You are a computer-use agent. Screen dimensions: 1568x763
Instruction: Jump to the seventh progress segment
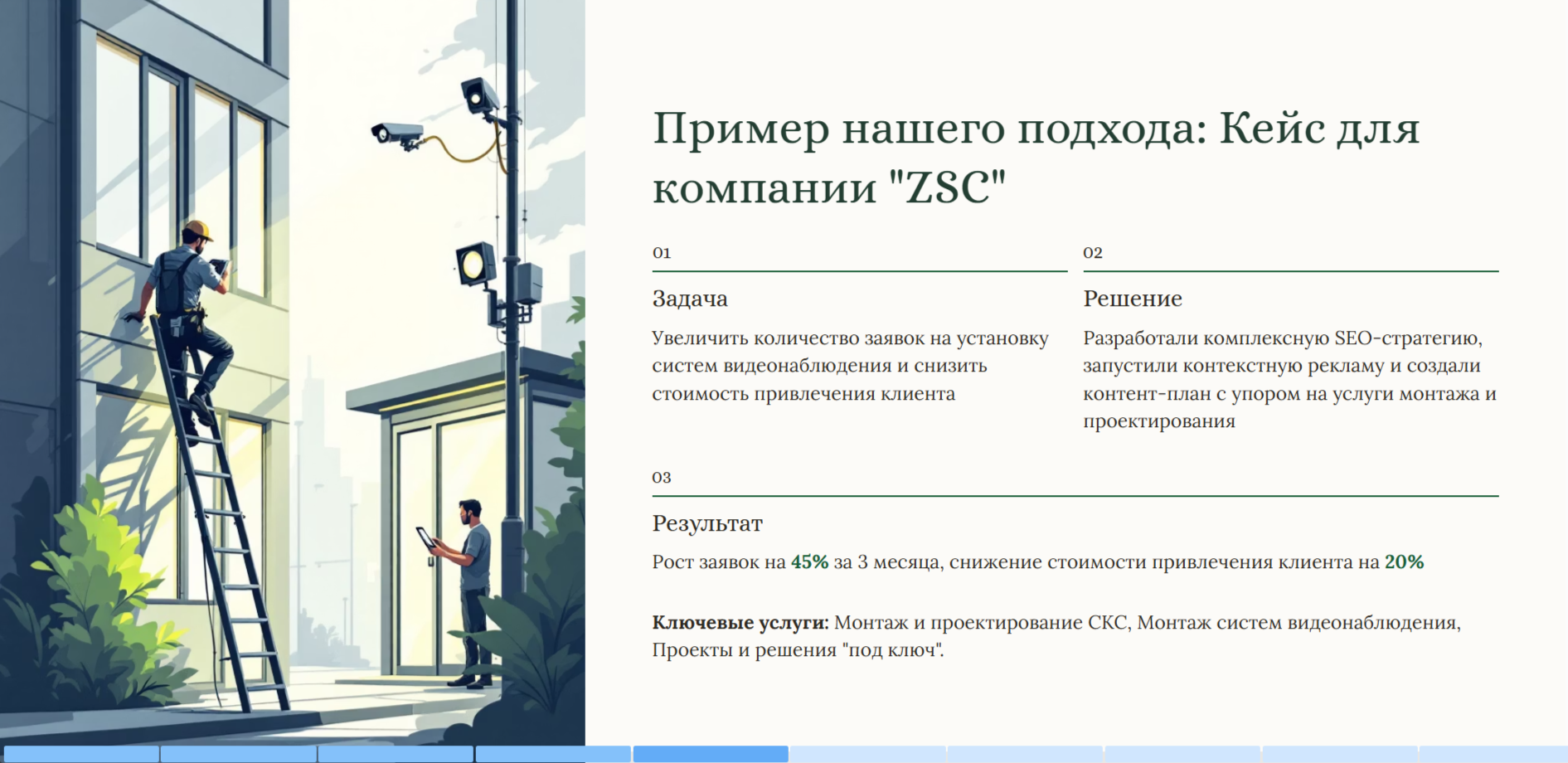[x=1026, y=754]
